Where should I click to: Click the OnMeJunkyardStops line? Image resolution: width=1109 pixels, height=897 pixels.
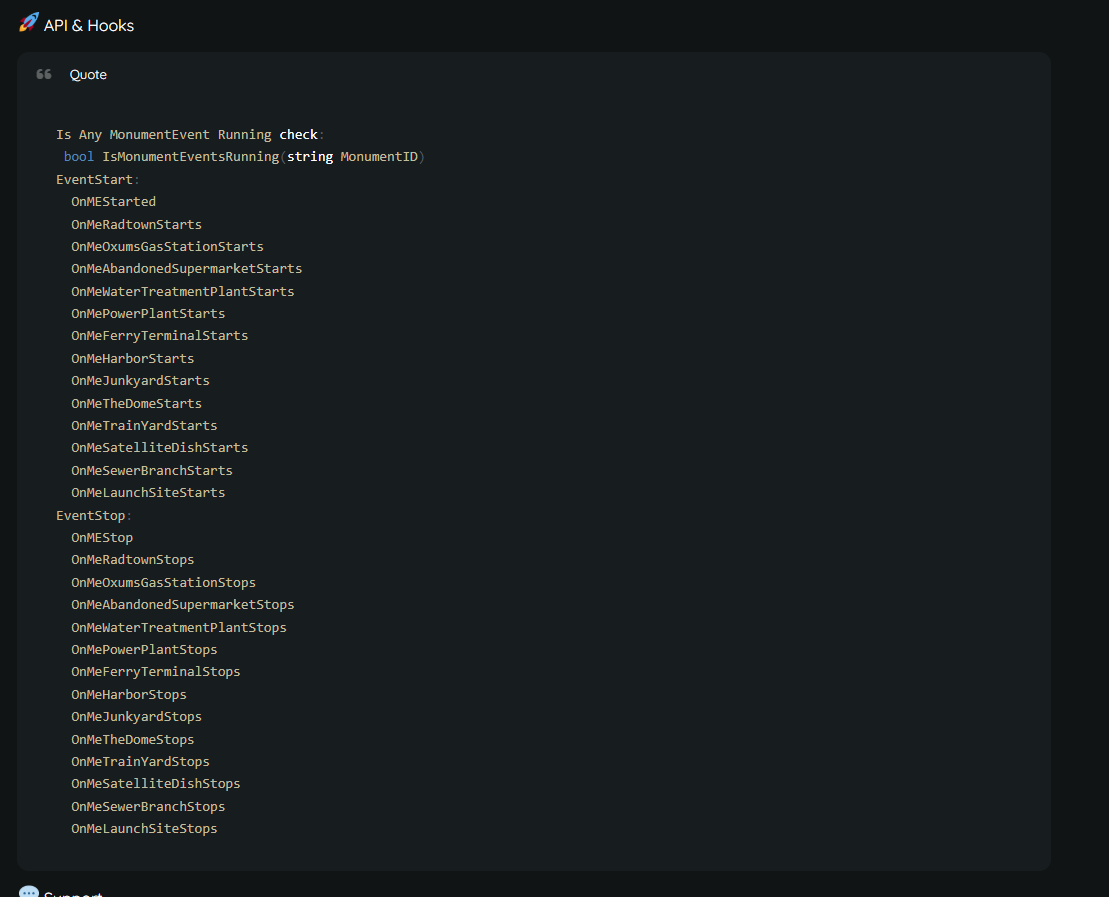coord(137,717)
